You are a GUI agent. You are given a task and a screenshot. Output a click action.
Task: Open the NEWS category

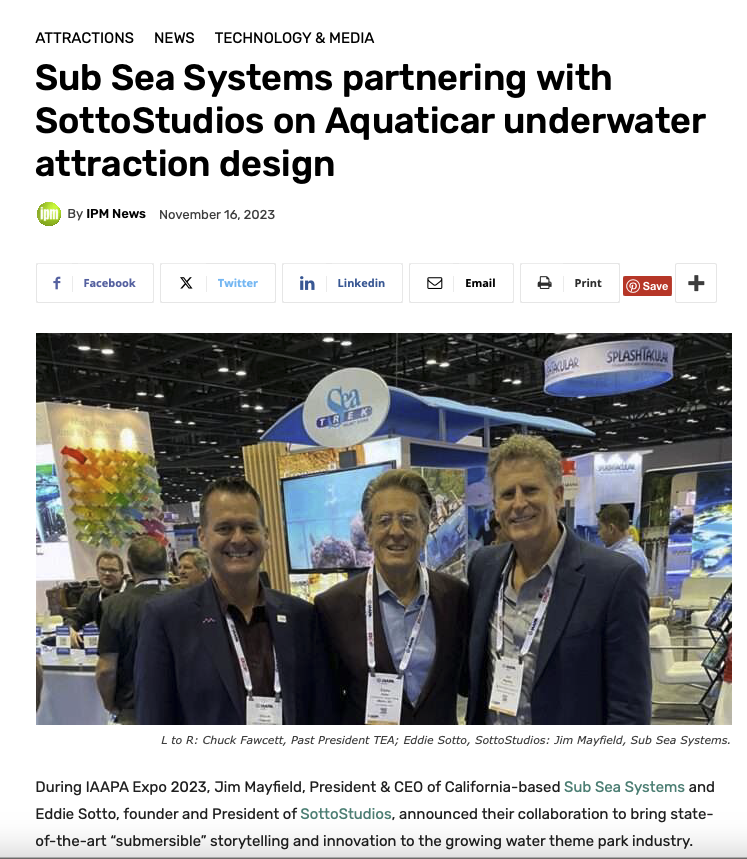174,38
